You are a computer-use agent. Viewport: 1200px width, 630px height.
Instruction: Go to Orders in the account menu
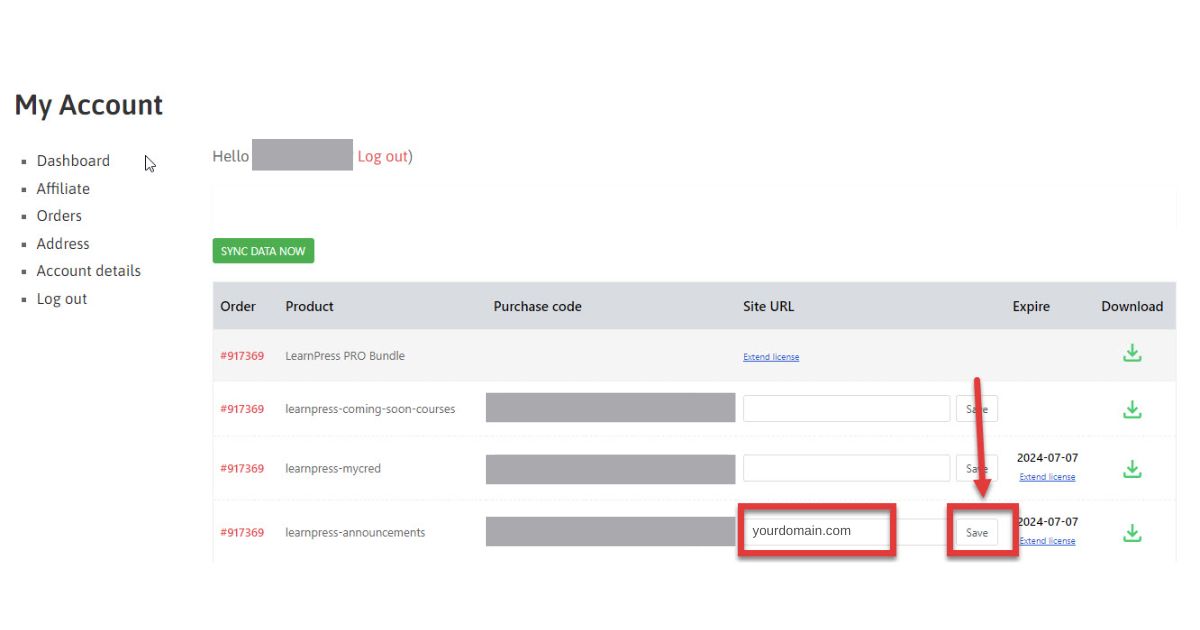point(59,216)
